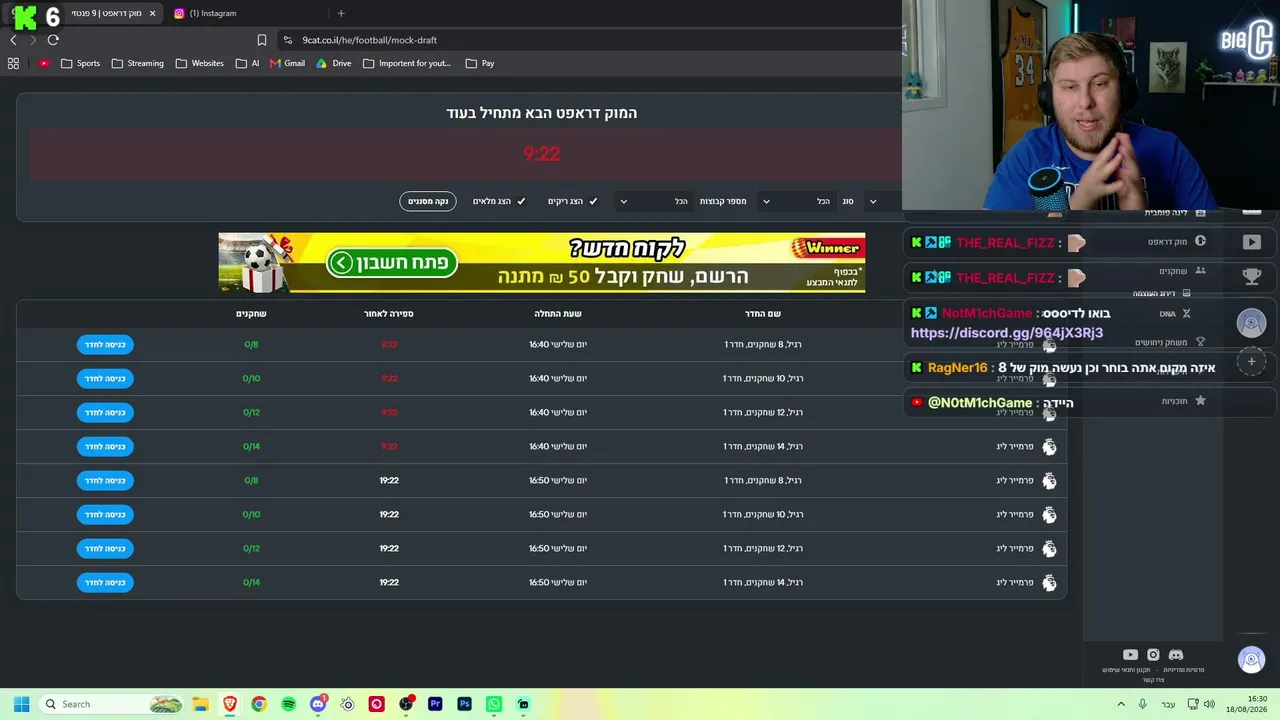Click the שעת התחלה column header
This screenshot has width=1280, height=720.
(x=558, y=314)
